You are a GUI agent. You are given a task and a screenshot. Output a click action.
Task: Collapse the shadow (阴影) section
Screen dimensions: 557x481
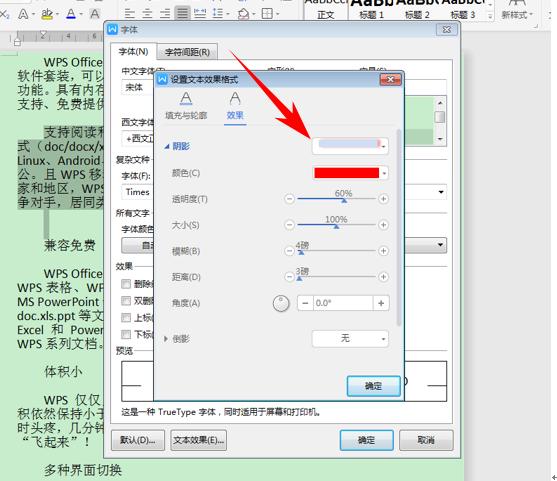point(167,146)
